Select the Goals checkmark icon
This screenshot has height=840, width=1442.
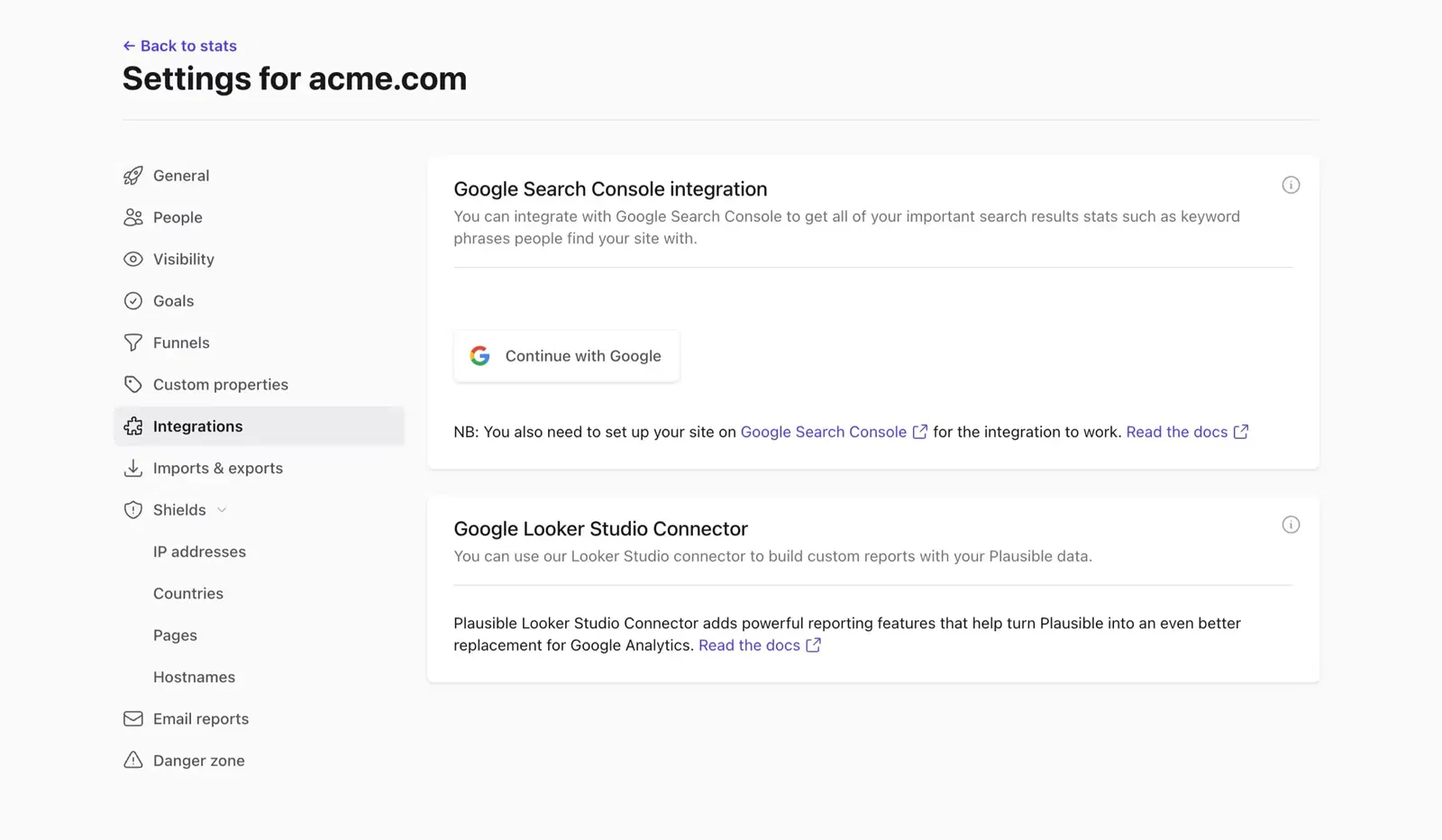pos(132,300)
